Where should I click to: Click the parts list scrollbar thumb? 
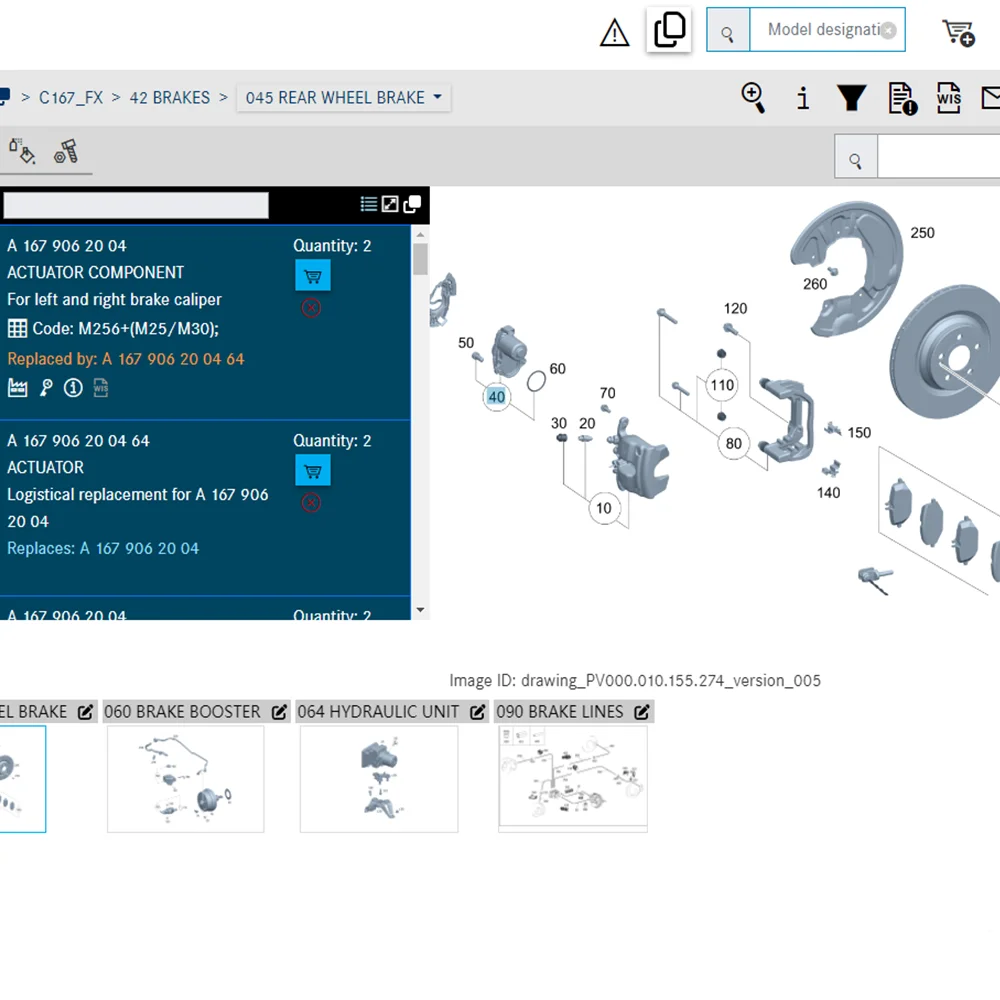(x=420, y=260)
